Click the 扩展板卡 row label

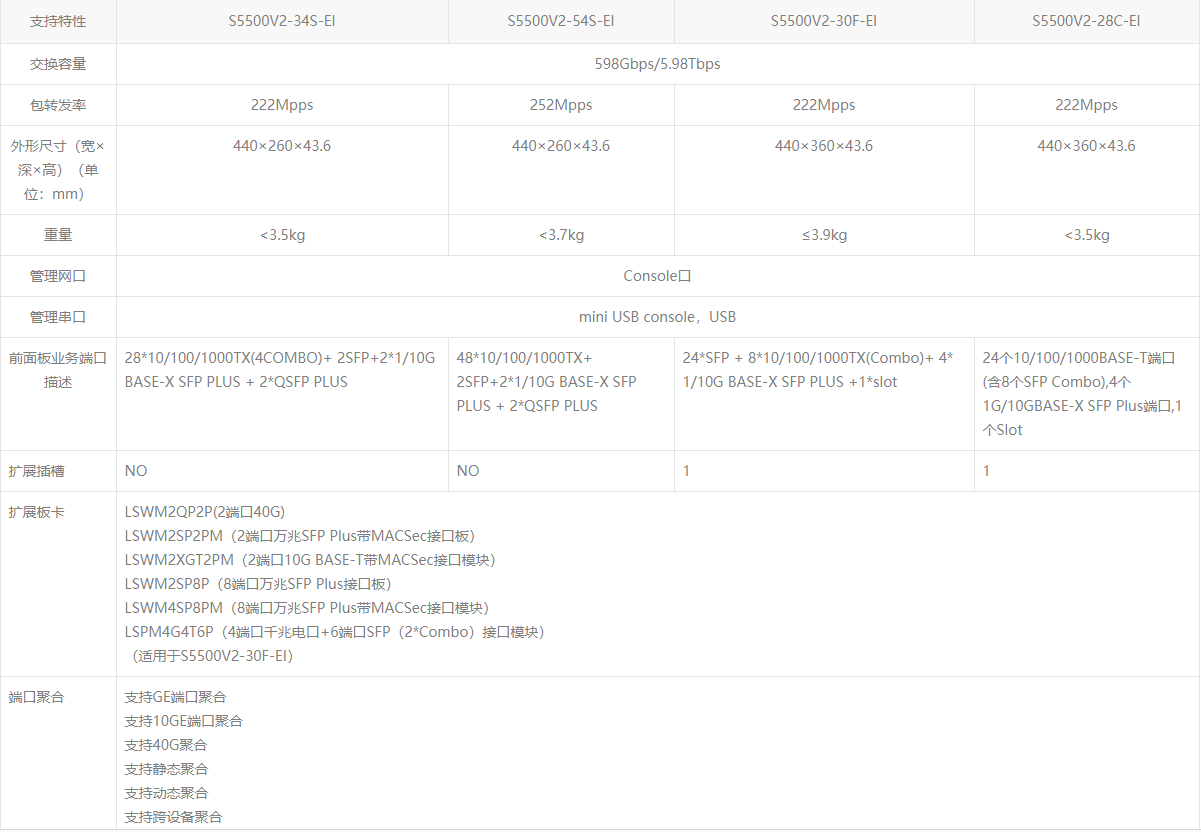[x=37, y=512]
